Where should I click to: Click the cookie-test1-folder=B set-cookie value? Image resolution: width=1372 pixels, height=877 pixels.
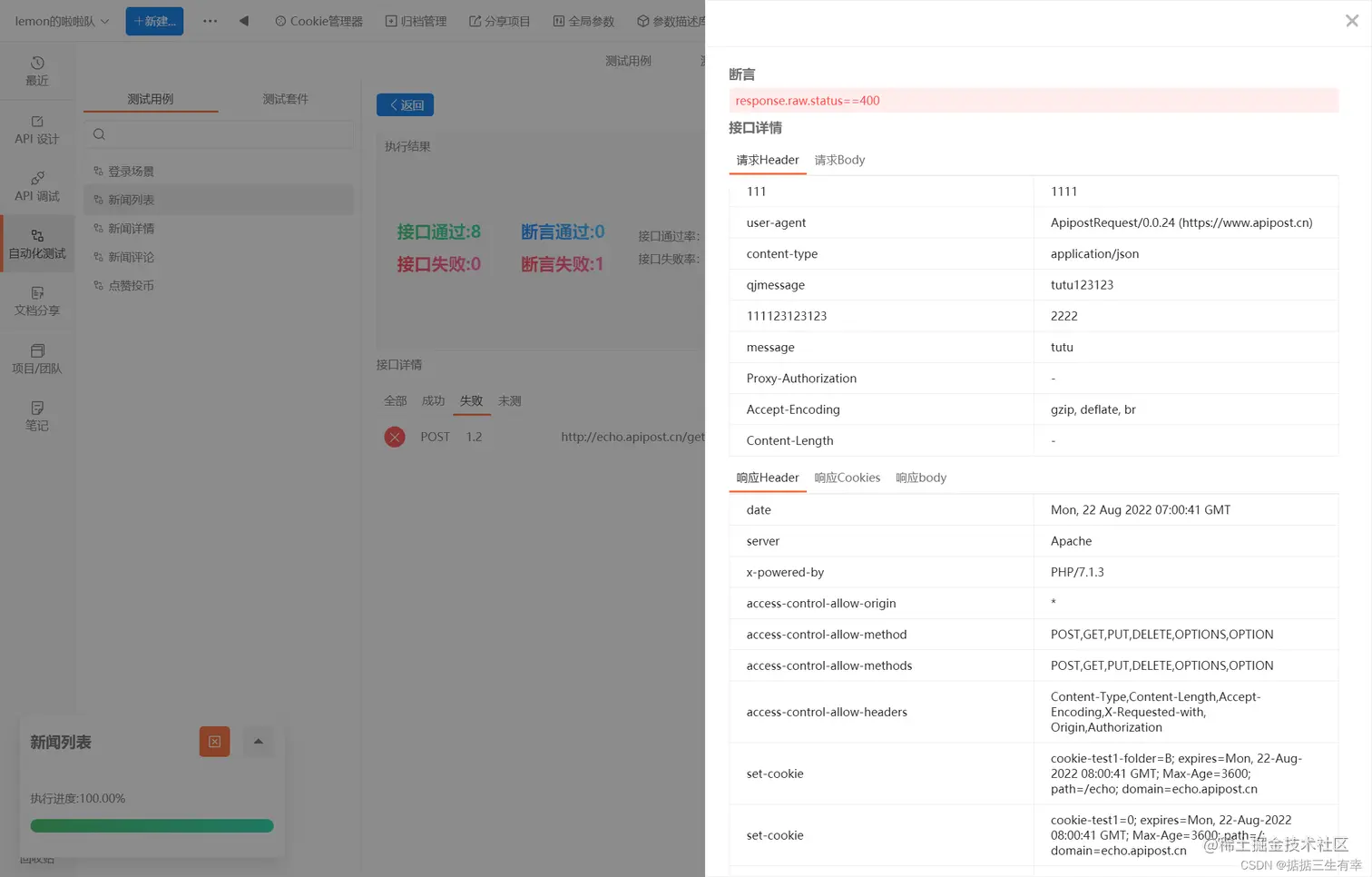point(1177,774)
